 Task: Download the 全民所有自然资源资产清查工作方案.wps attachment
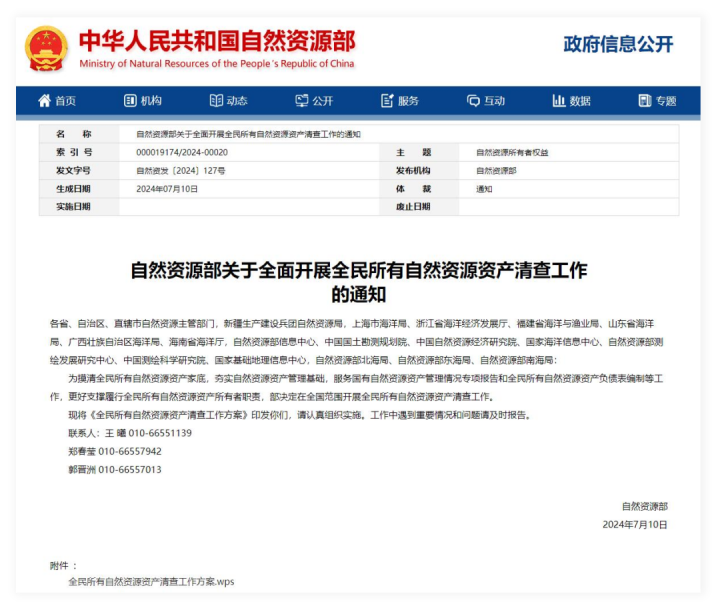pos(151,581)
